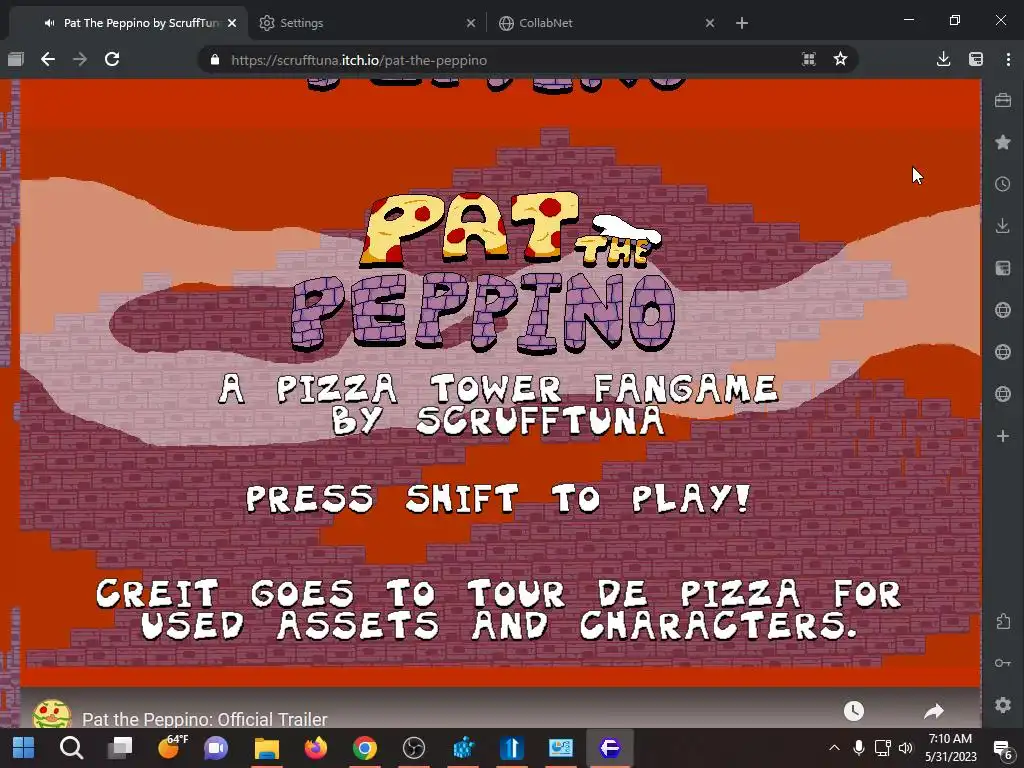
Task: Open the calculator-like panel icon in the sidebar
Action: click(x=1003, y=268)
